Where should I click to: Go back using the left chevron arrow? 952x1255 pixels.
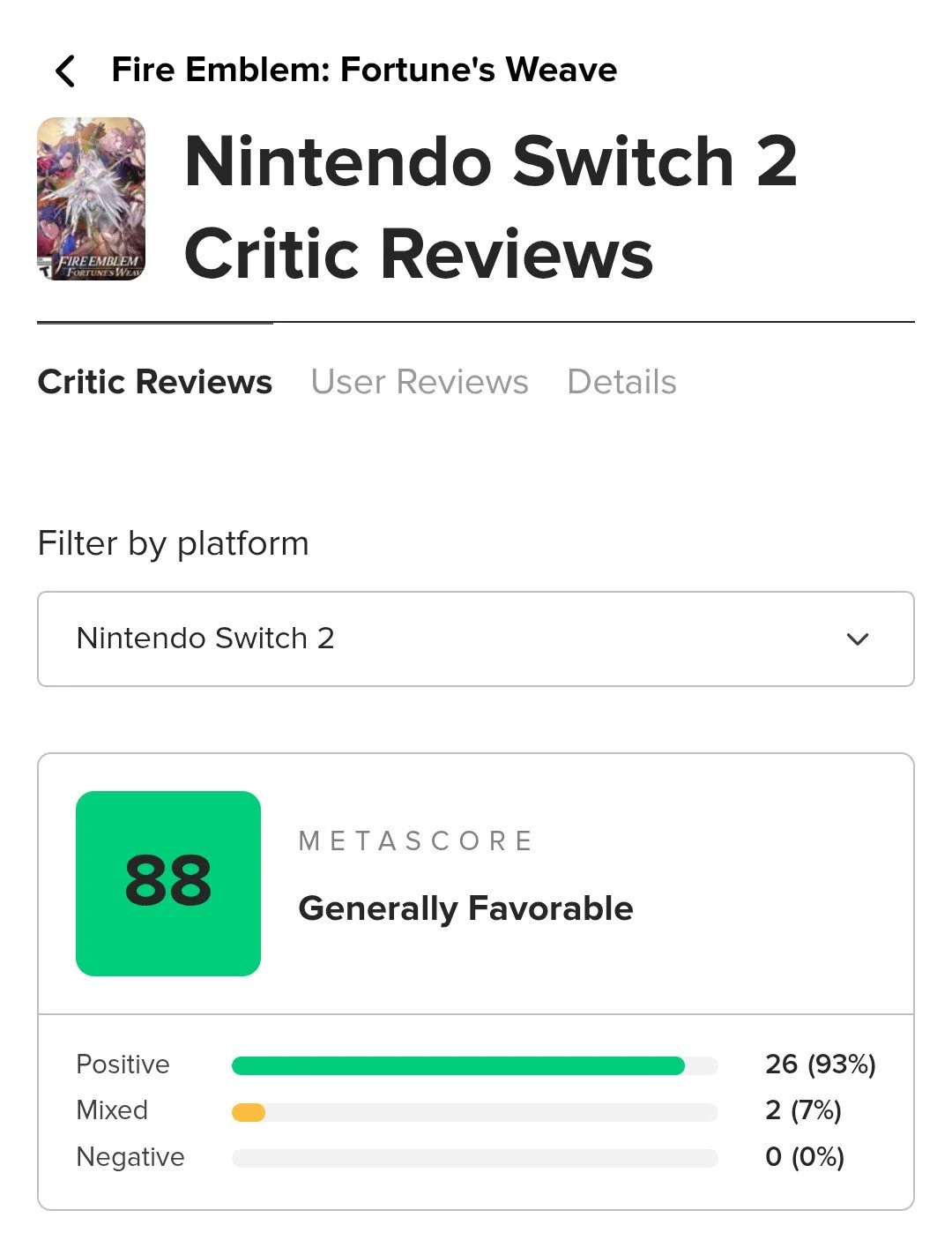[65, 71]
